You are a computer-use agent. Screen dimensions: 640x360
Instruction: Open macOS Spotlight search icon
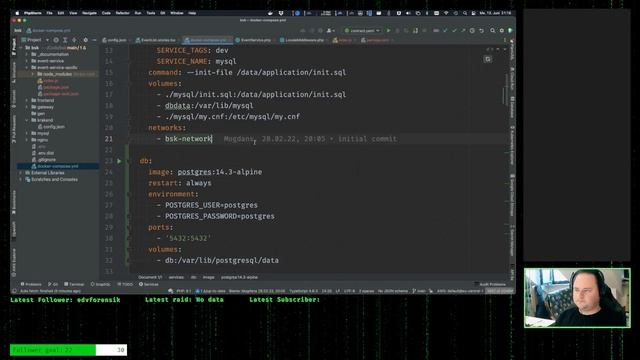[464, 13]
